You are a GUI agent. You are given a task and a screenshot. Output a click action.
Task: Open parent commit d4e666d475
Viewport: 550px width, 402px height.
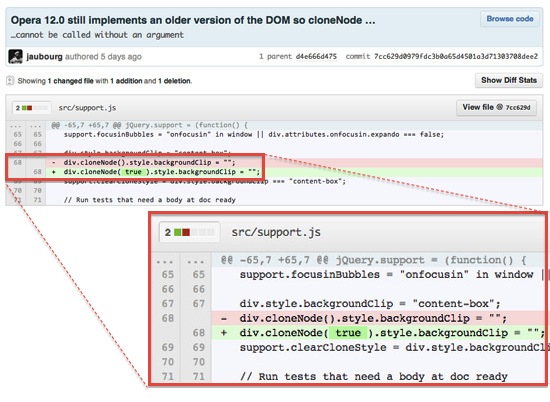316,56
